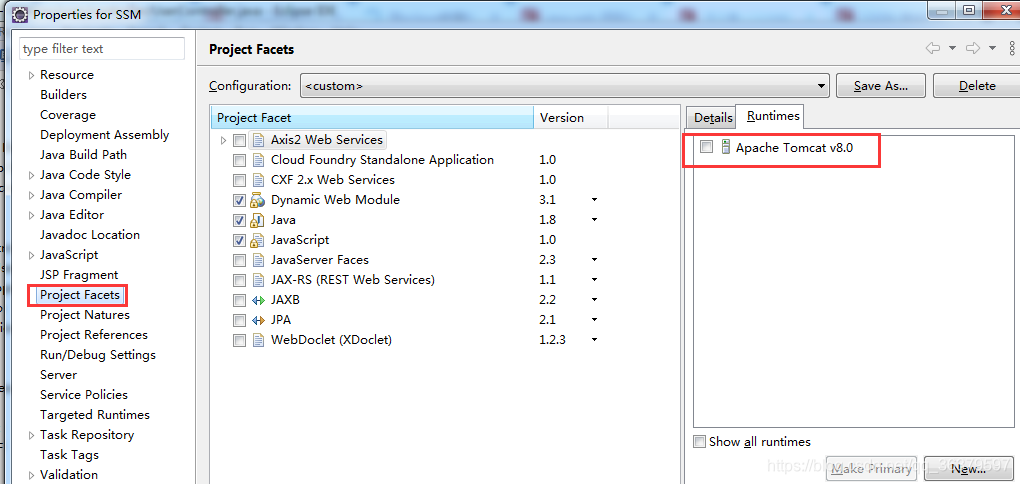Open back history dropdown arrow
The width and height of the screenshot is (1020, 484).
(952, 48)
